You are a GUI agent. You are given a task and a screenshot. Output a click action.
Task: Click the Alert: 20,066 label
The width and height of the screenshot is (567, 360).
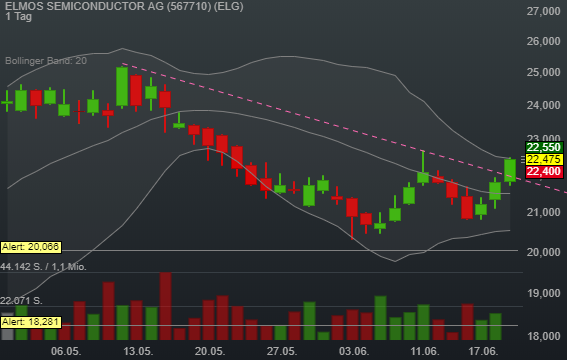point(31,247)
